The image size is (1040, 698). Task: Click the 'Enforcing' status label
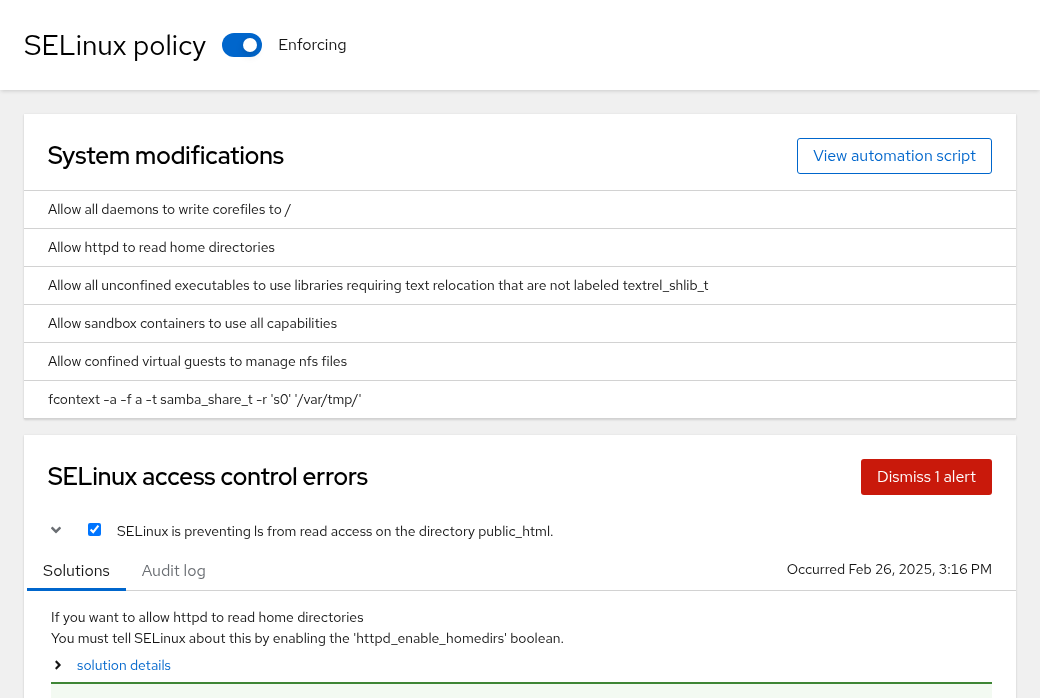pos(312,45)
